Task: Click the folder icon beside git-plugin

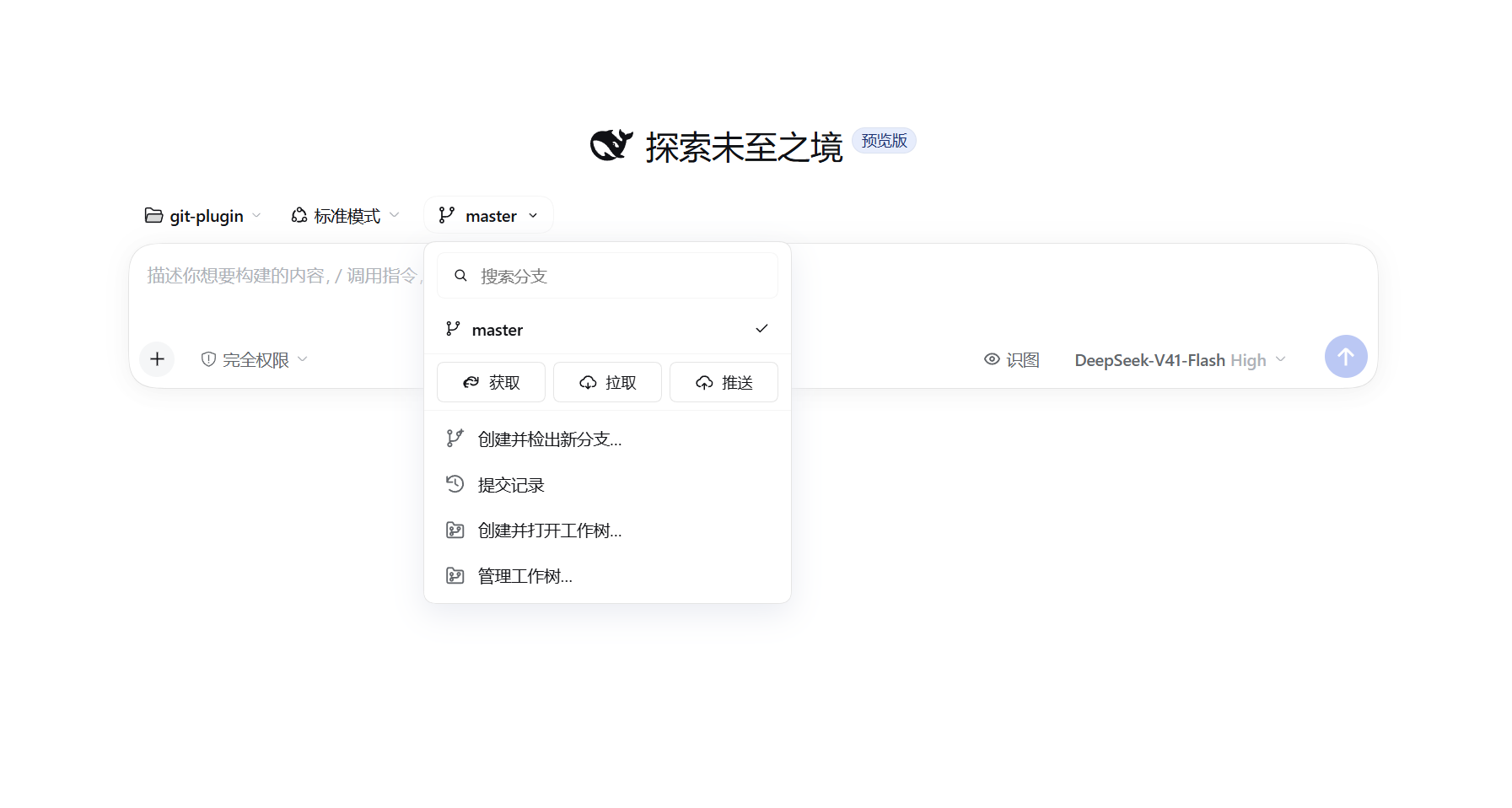Action: 153,216
